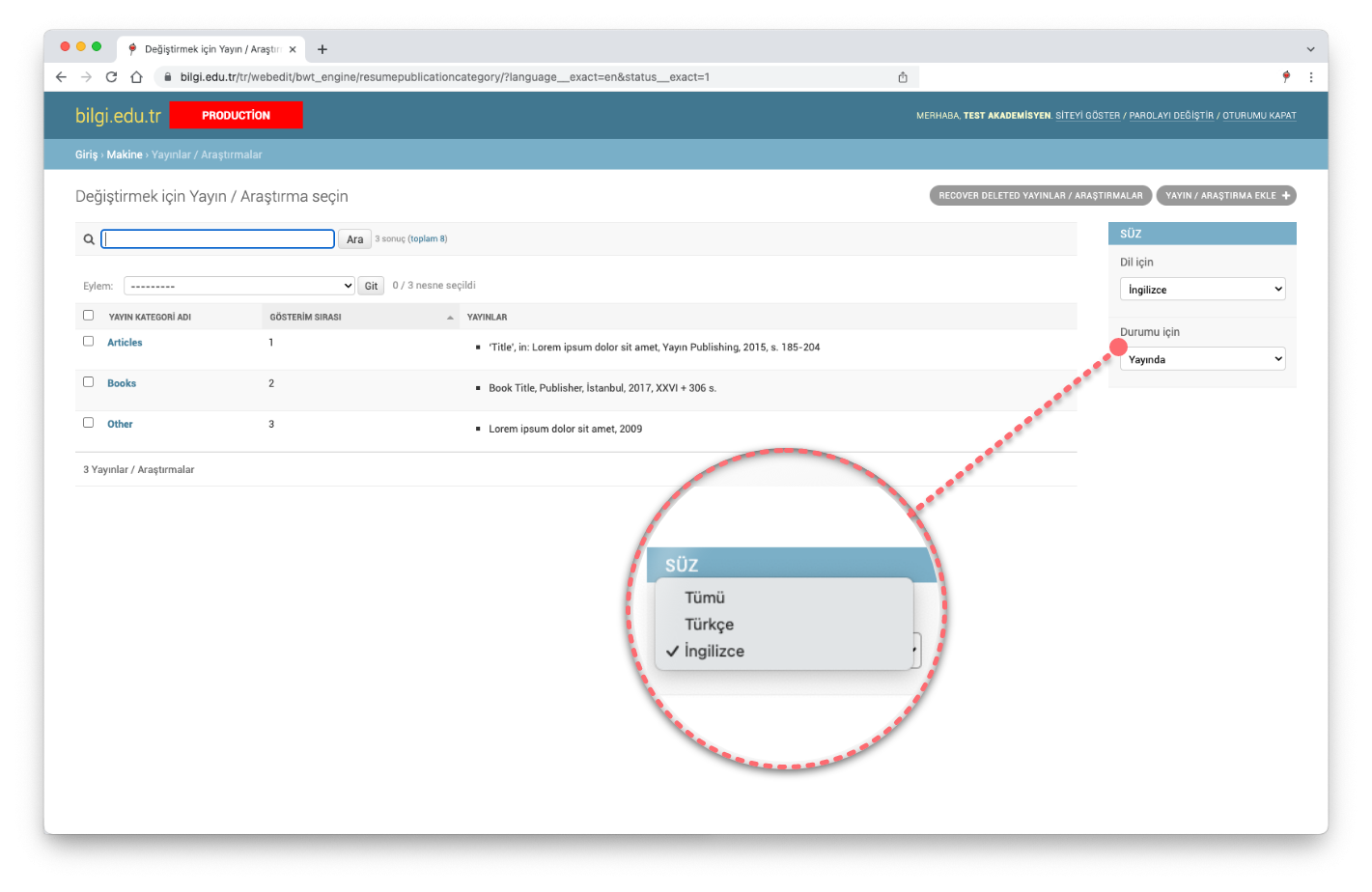The image size is (1372, 892).
Task: Click the extension icon beside browser menu
Action: (1285, 77)
